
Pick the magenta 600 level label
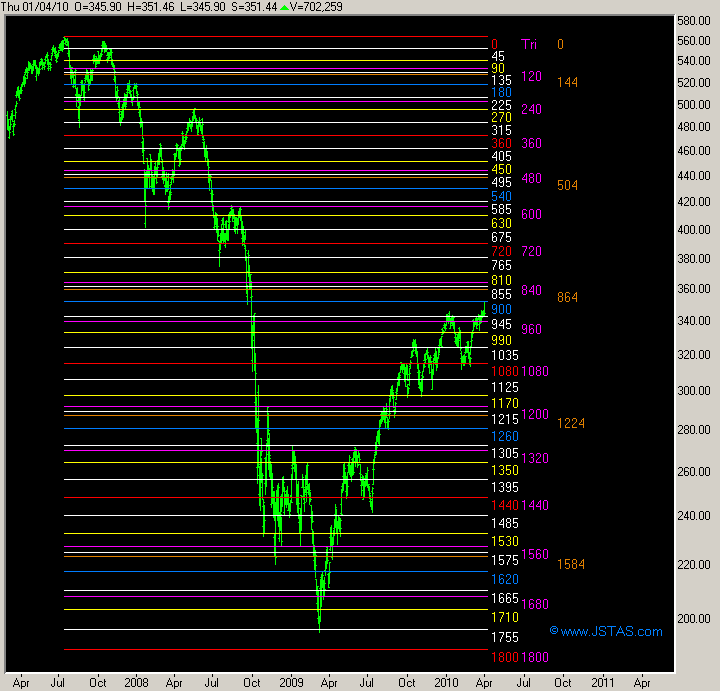pyautogui.click(x=531, y=215)
